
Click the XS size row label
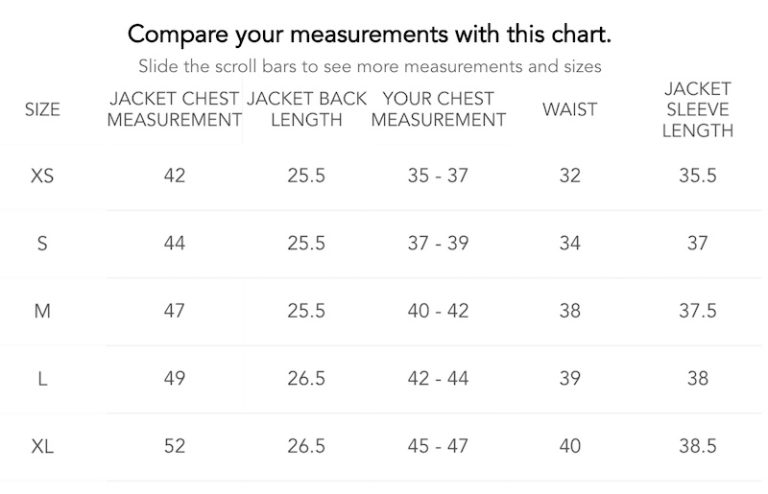point(42,176)
